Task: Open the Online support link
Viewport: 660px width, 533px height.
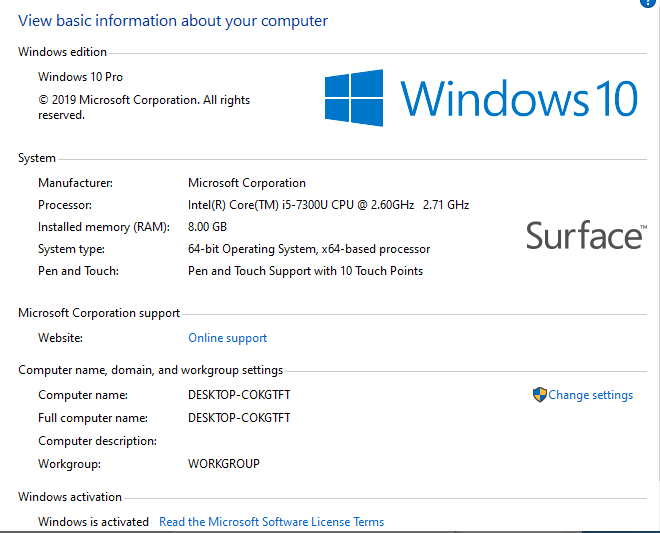Action: [227, 338]
